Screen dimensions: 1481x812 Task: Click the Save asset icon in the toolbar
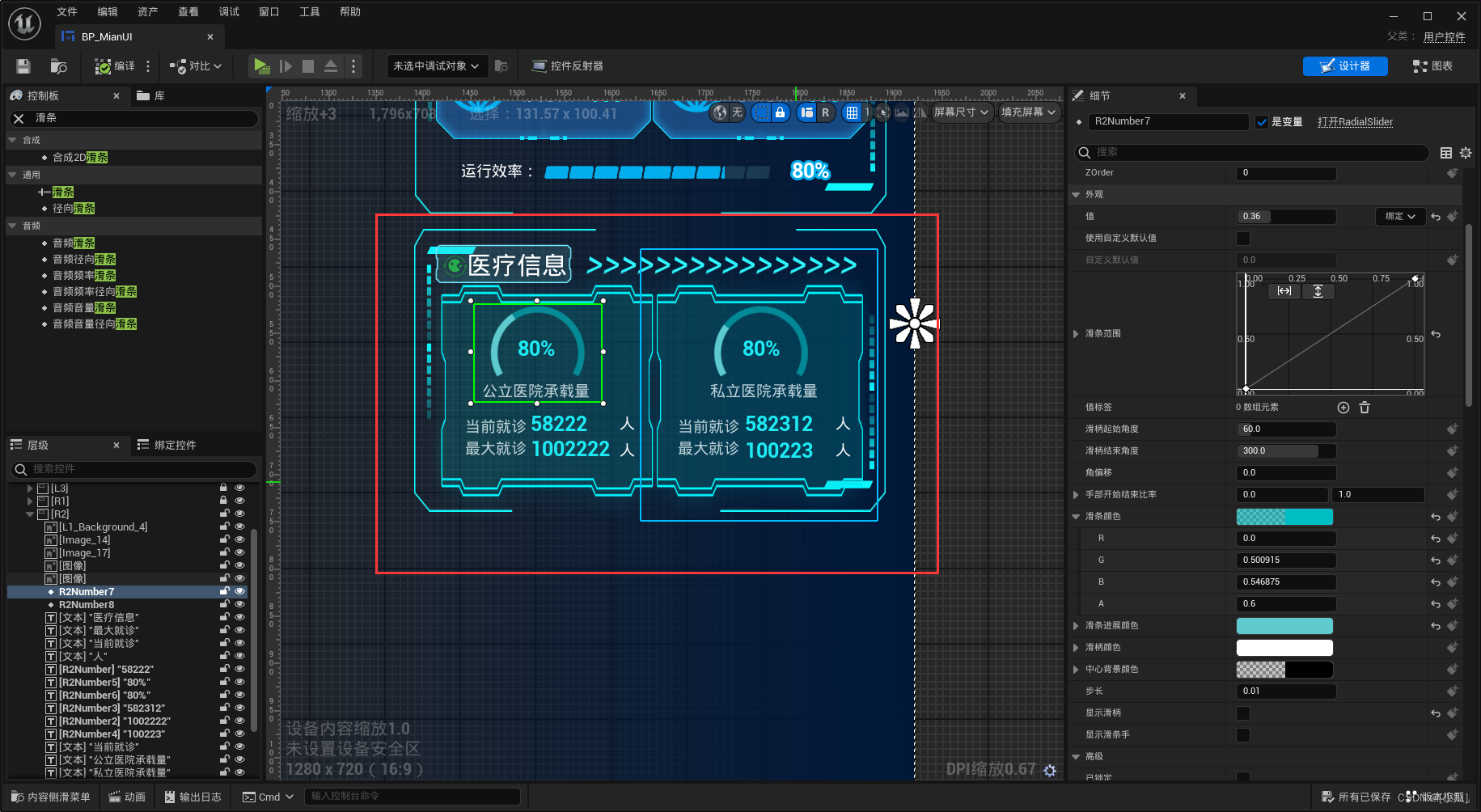click(x=23, y=66)
